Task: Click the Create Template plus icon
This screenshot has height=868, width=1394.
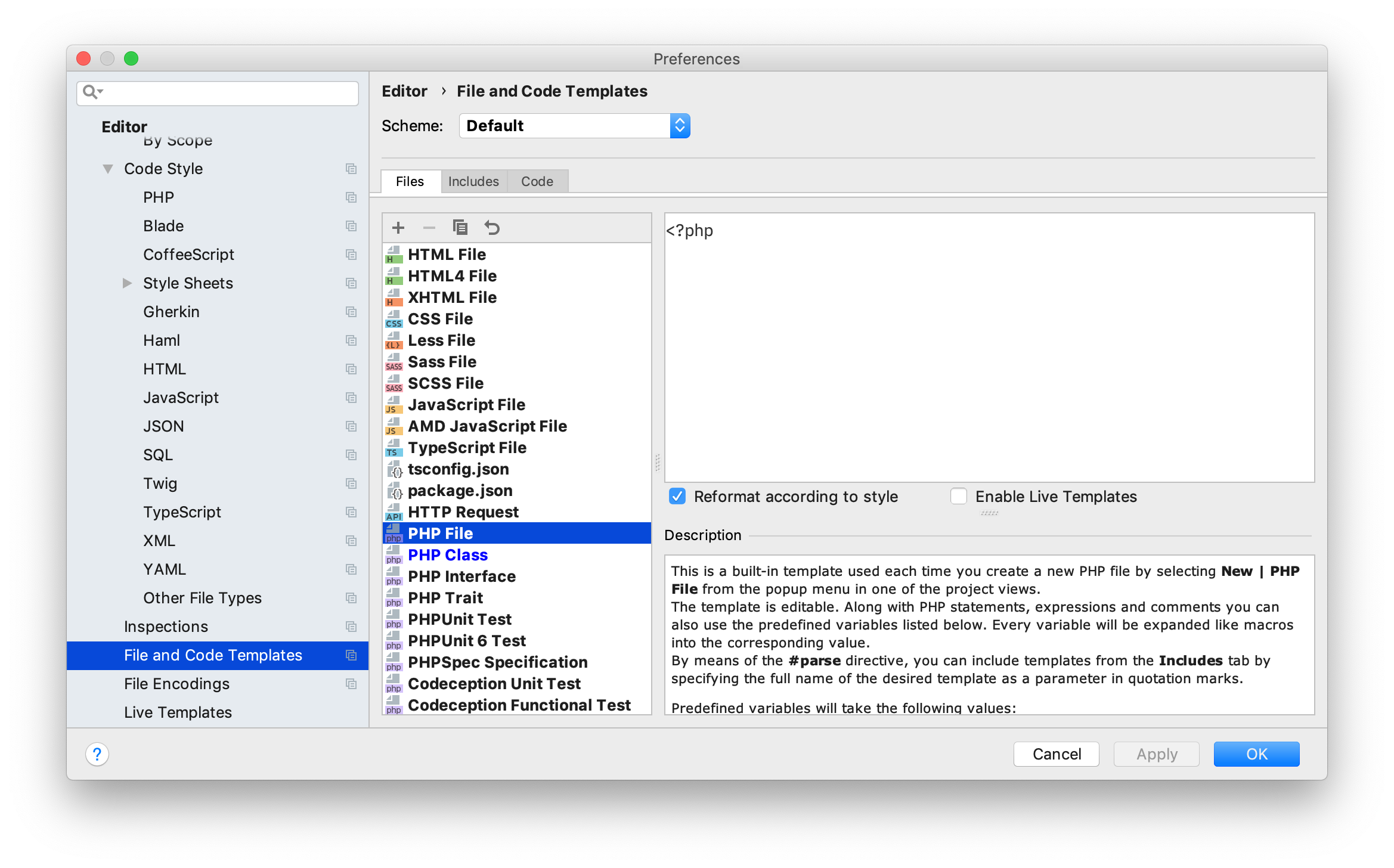Action: click(398, 228)
